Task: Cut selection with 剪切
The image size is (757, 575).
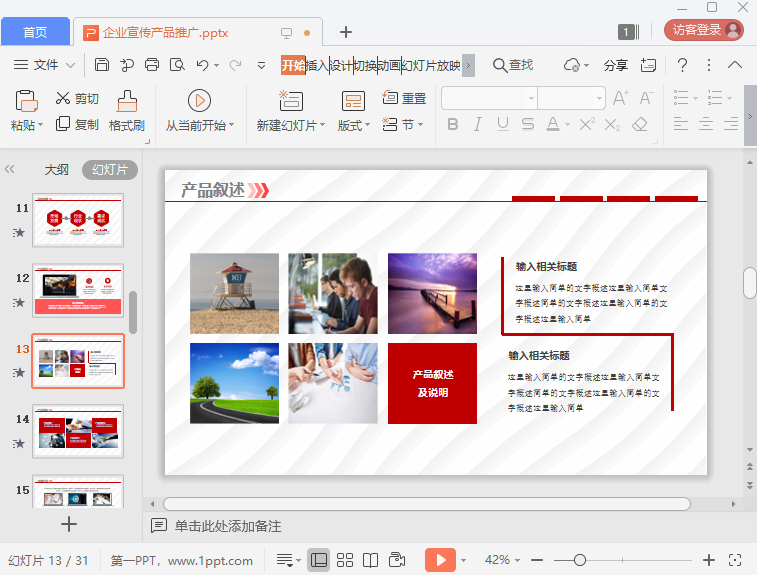Action: (x=77, y=98)
